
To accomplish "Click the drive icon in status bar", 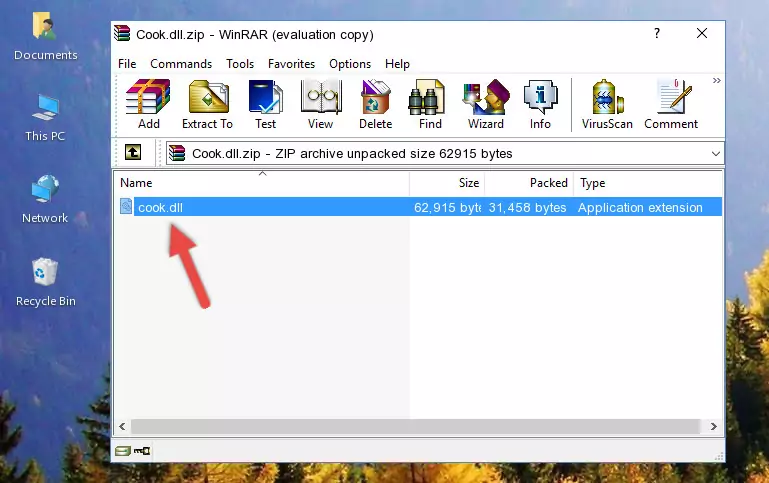I will coord(123,451).
